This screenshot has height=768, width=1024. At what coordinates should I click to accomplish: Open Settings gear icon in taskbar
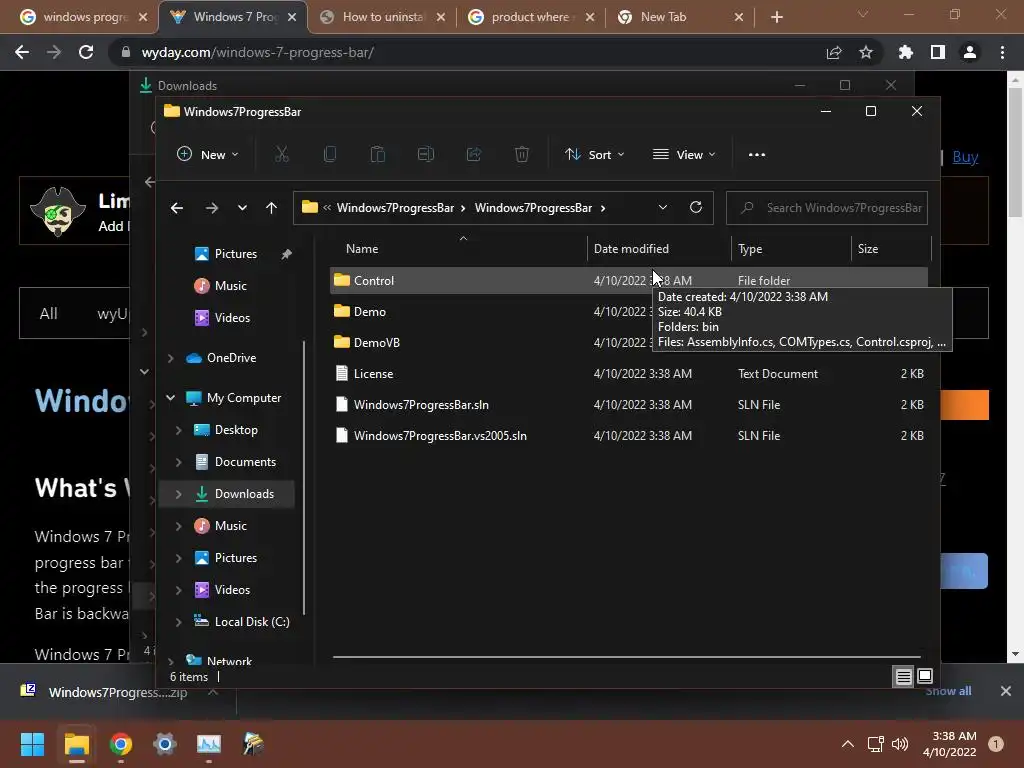coord(165,744)
